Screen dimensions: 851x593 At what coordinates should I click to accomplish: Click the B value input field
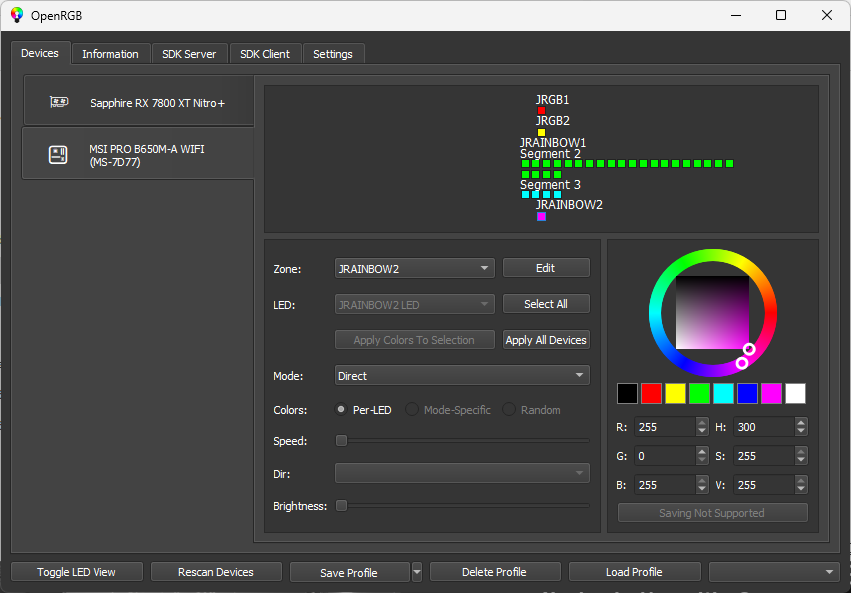[665, 485]
